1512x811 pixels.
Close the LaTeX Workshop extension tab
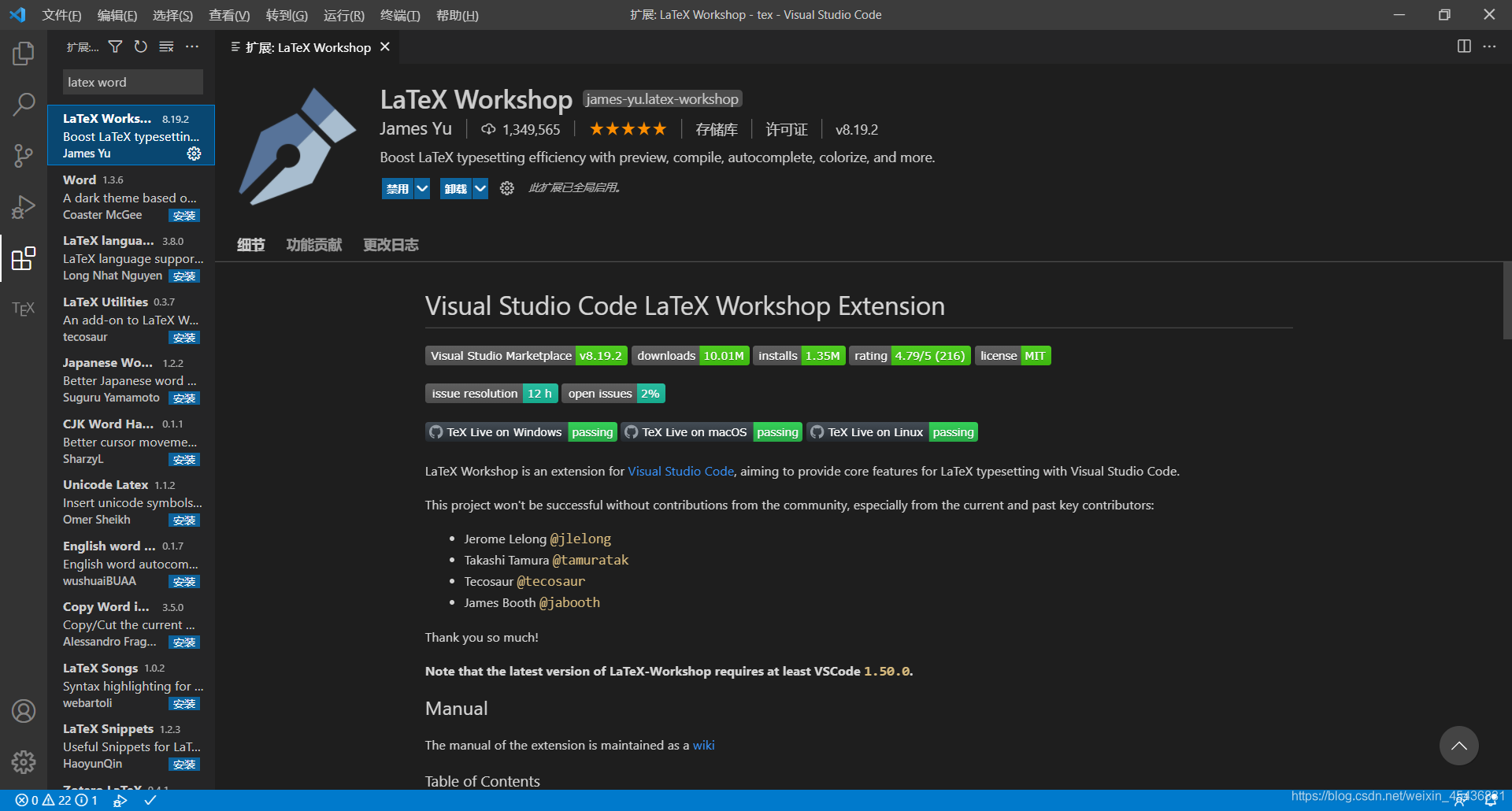pyautogui.click(x=385, y=47)
